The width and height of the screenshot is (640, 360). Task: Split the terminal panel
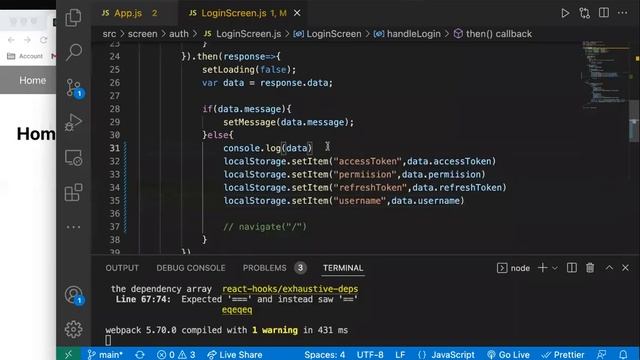[x=571, y=268]
